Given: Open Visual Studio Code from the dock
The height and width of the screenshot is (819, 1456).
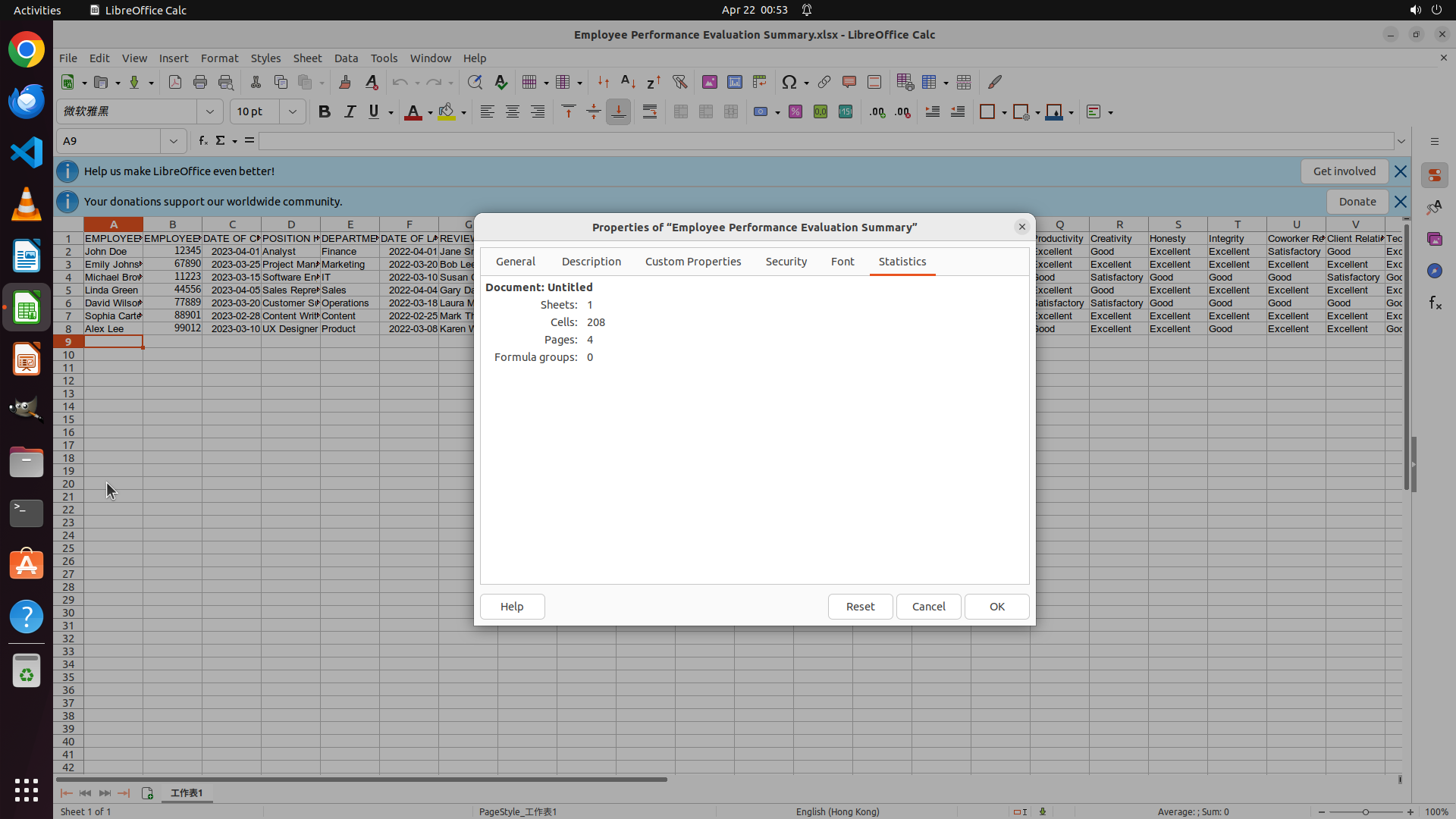Looking at the screenshot, I should tap(27, 152).
